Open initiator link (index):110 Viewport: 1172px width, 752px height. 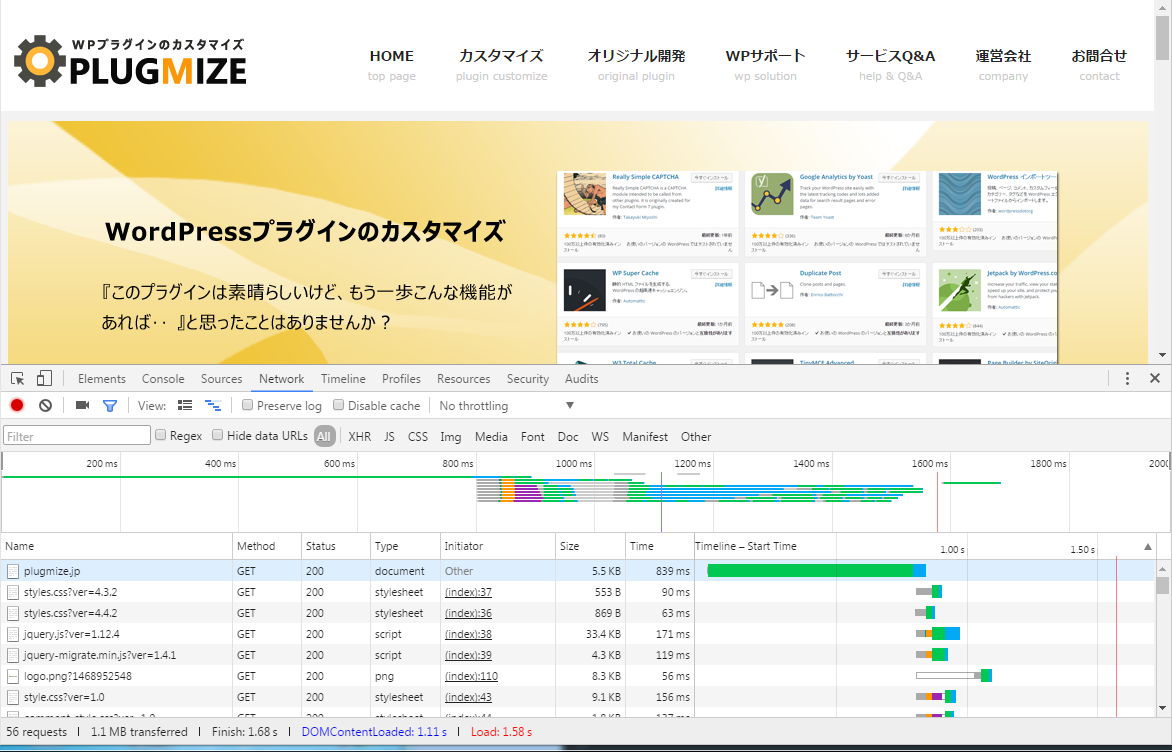(471, 676)
